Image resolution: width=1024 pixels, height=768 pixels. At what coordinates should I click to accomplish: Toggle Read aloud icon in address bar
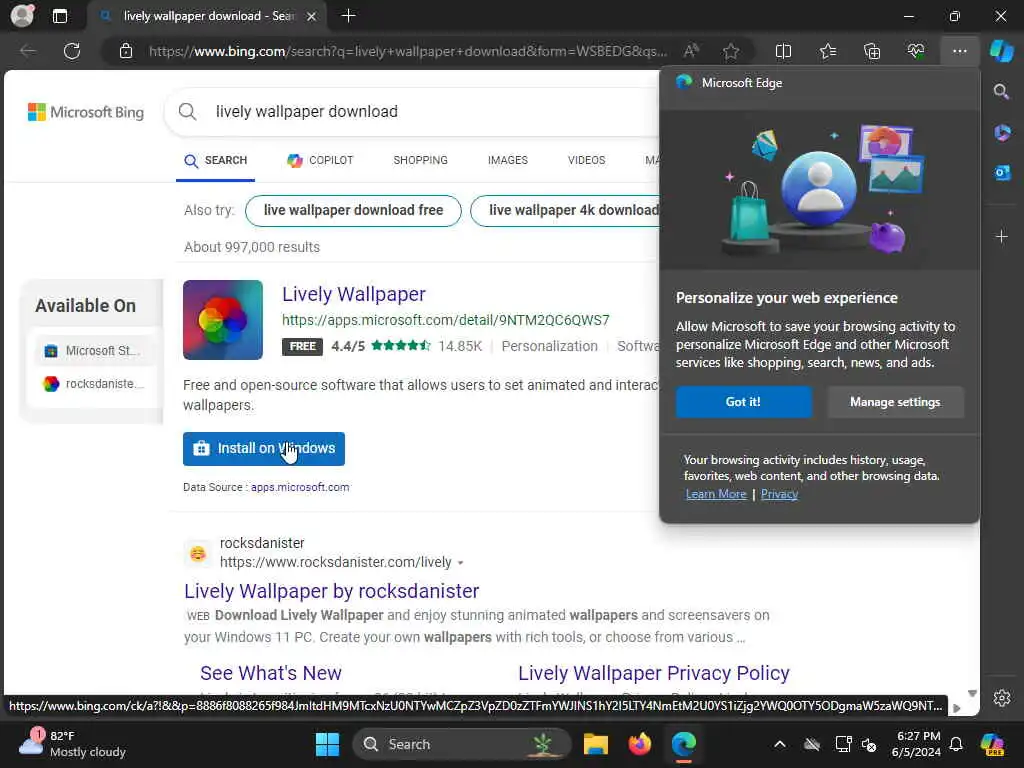tap(691, 51)
